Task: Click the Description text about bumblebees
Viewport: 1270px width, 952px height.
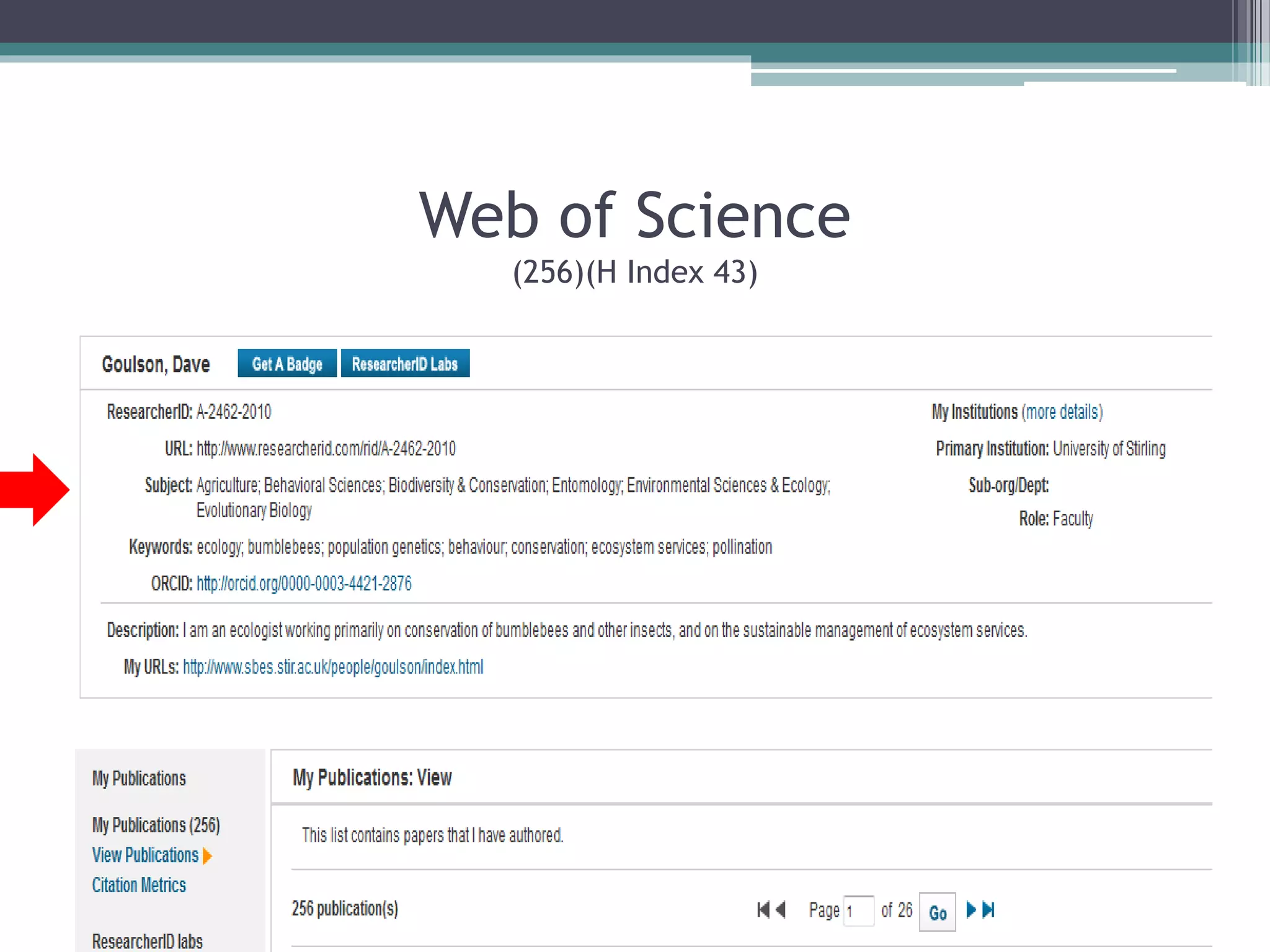Action: (605, 630)
